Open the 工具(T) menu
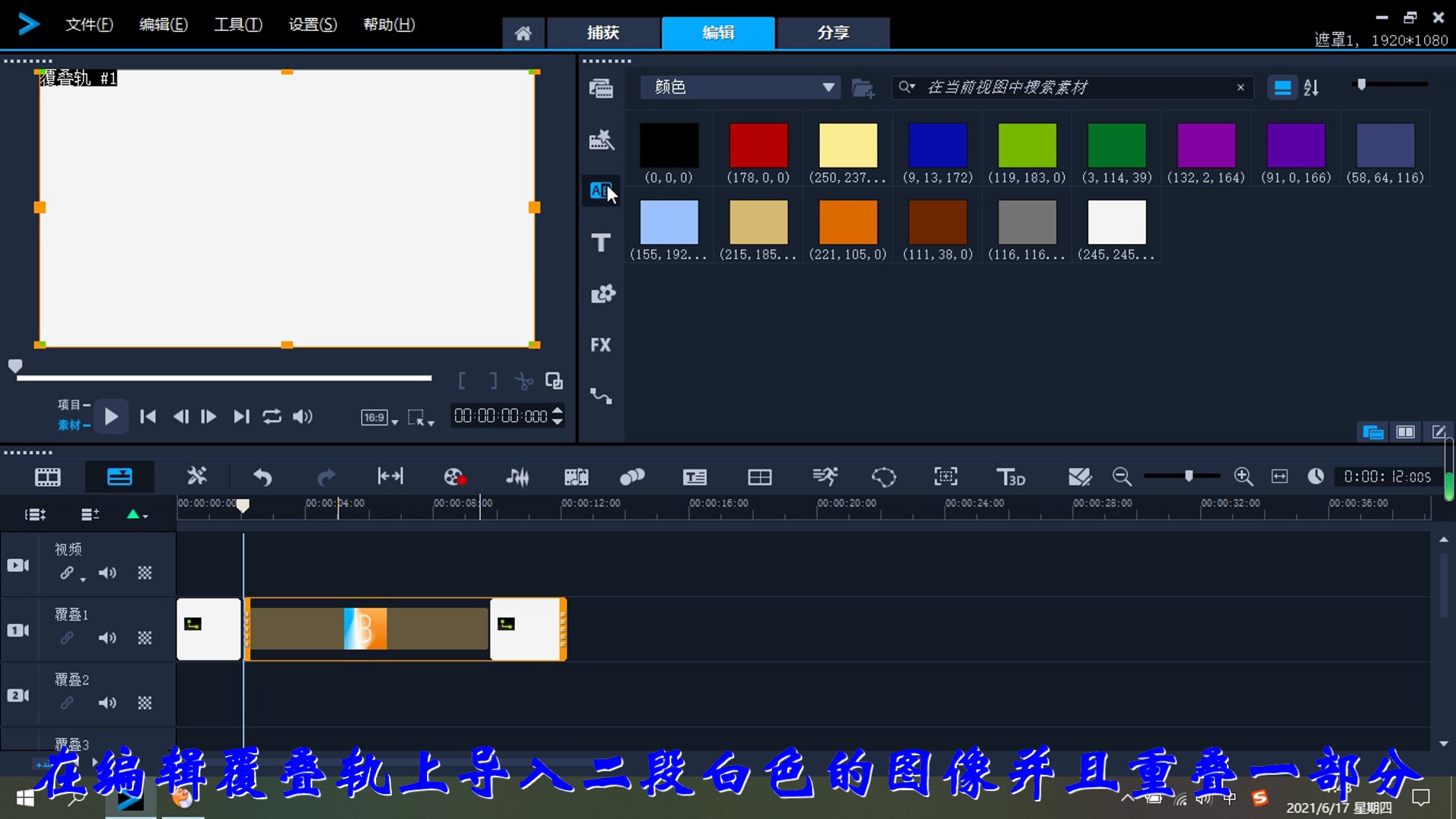The image size is (1456, 819). (238, 24)
